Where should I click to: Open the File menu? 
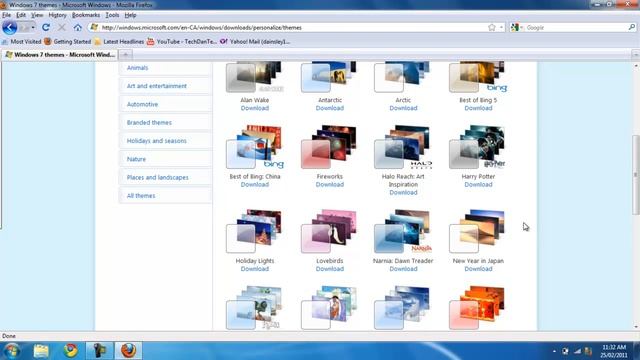[6, 15]
